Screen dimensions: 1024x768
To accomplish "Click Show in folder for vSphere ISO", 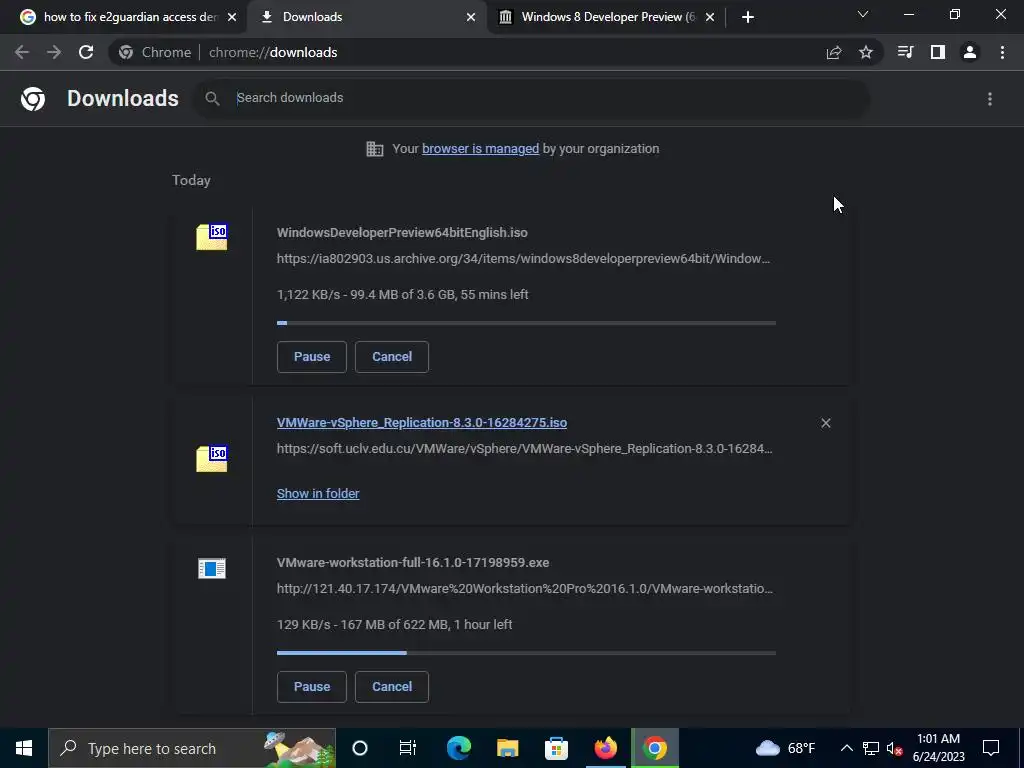I will [x=318, y=494].
